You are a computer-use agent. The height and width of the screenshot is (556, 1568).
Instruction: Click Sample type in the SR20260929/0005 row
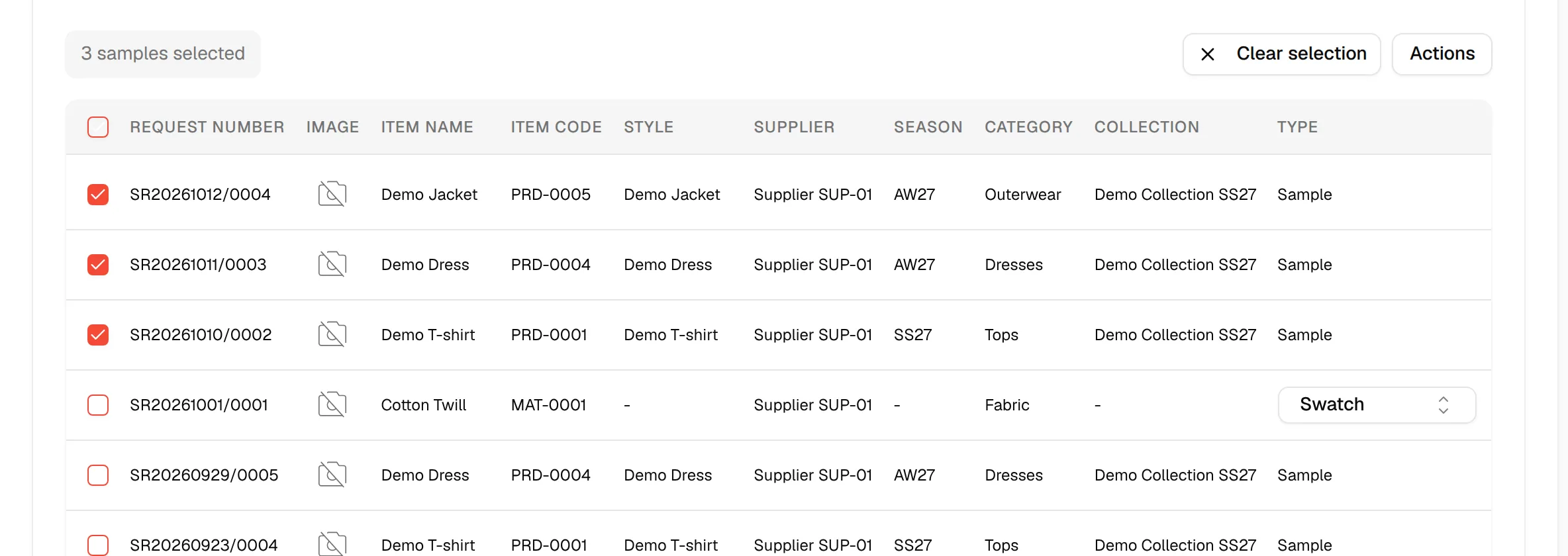(1304, 475)
